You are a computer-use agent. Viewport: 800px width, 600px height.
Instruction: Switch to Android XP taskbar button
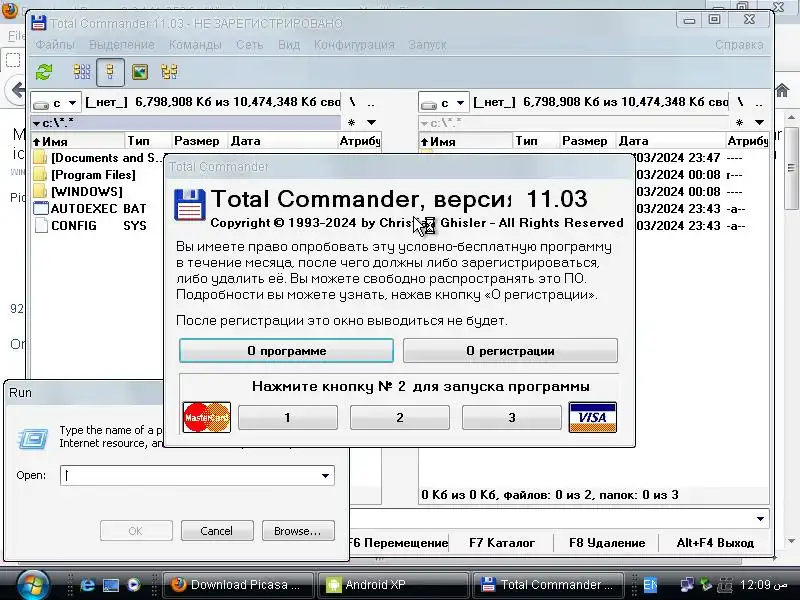(x=393, y=585)
